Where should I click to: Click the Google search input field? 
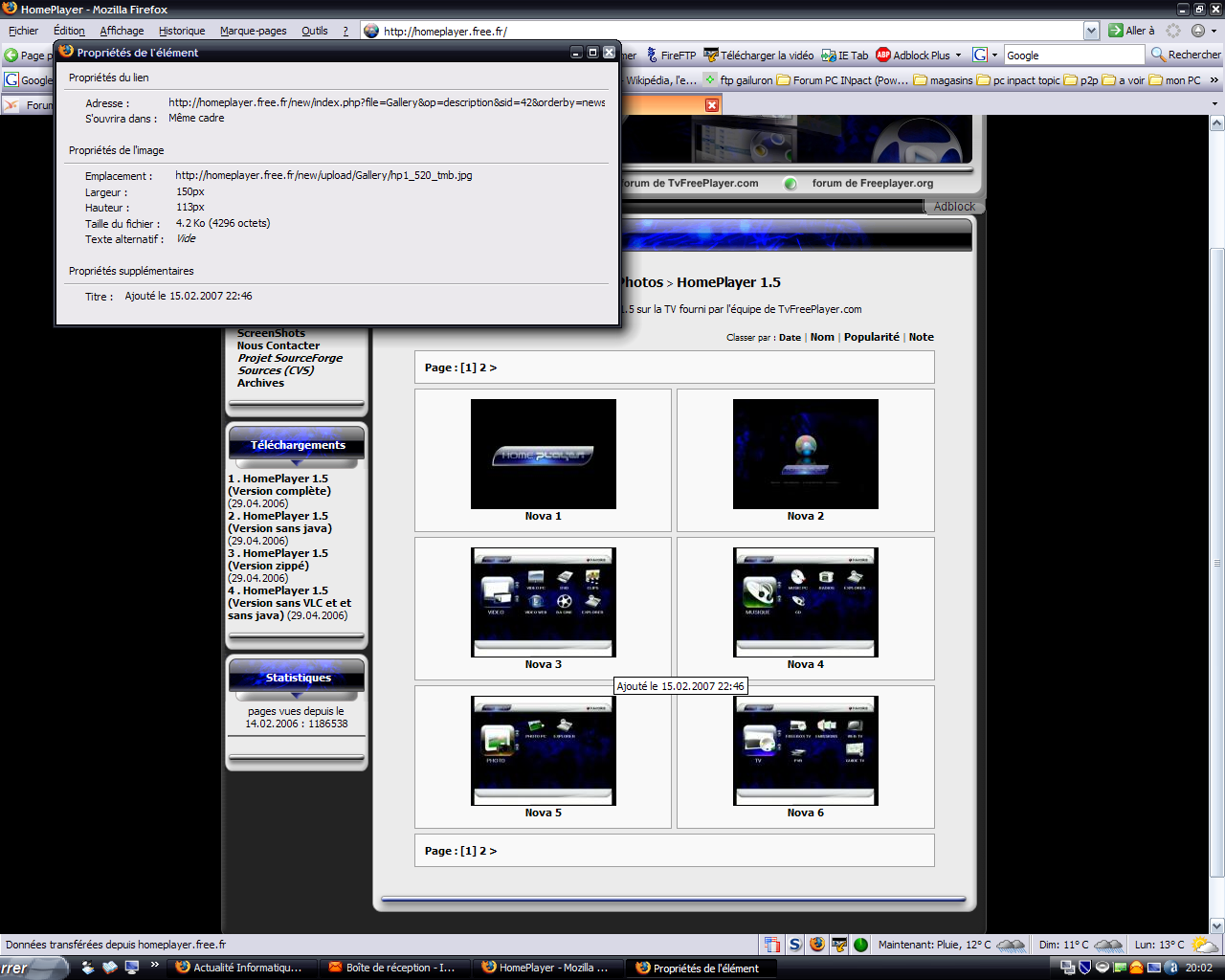(x=1073, y=56)
